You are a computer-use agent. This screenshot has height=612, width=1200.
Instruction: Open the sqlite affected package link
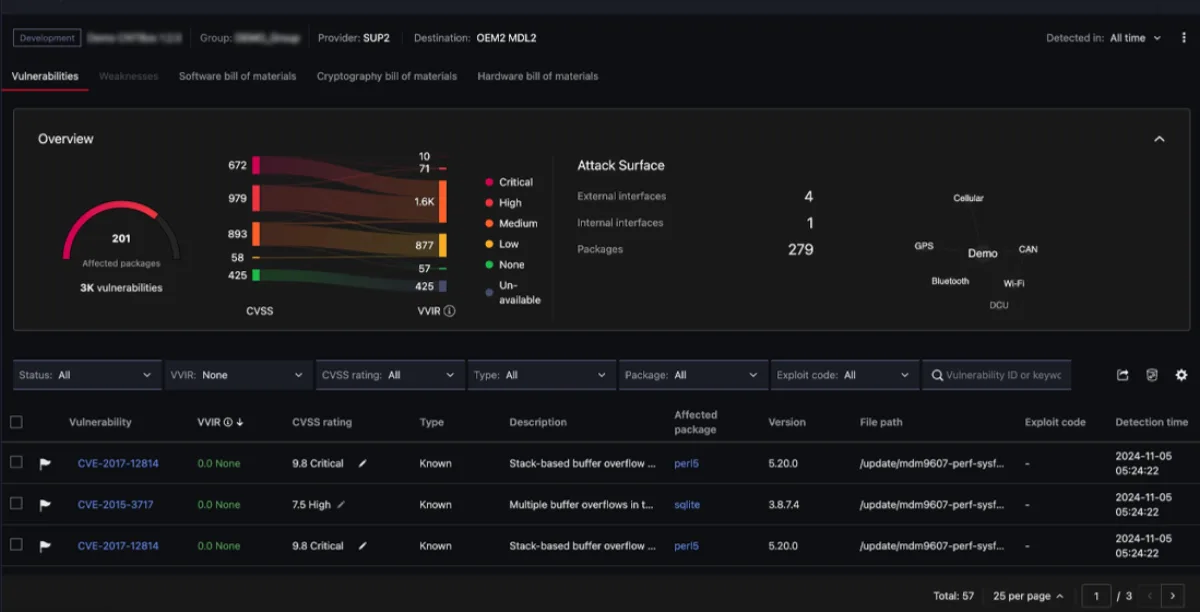[687, 505]
